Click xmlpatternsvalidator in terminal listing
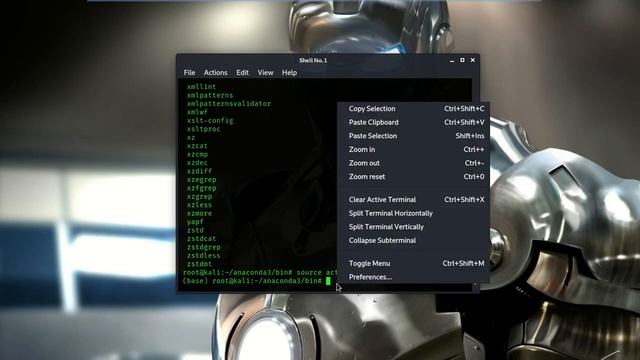 point(229,104)
